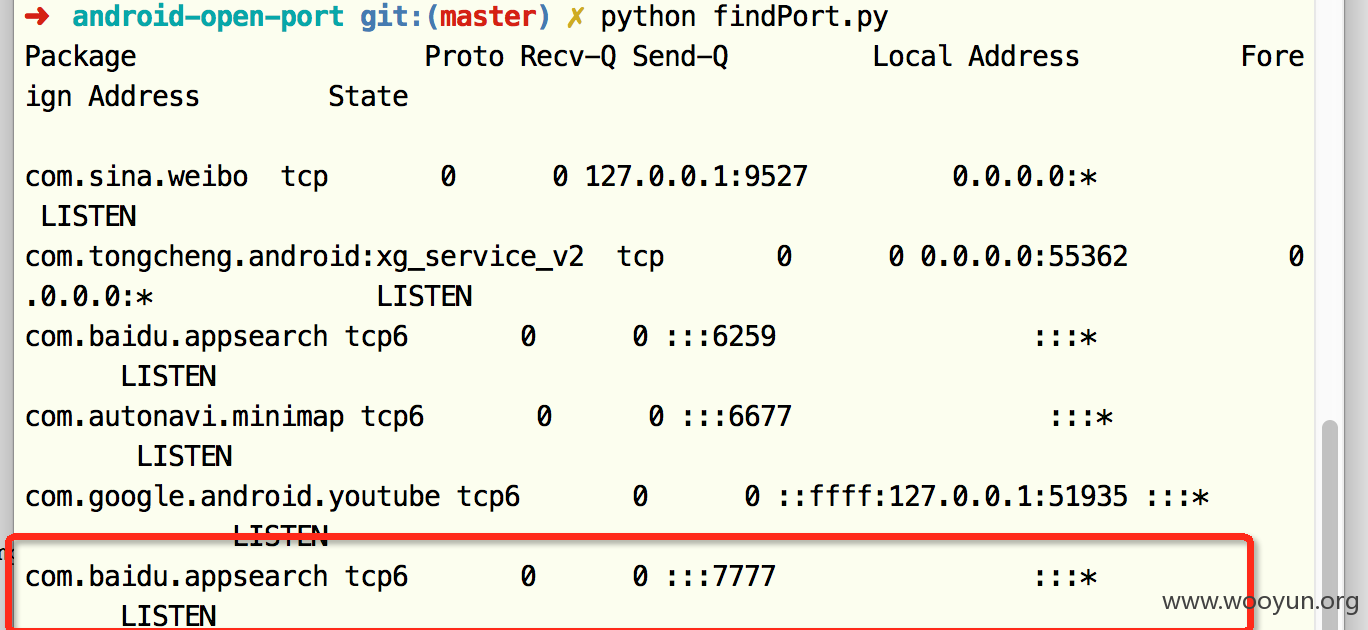1368x630 pixels.
Task: Click the Local Address column header
Action: pos(976,57)
